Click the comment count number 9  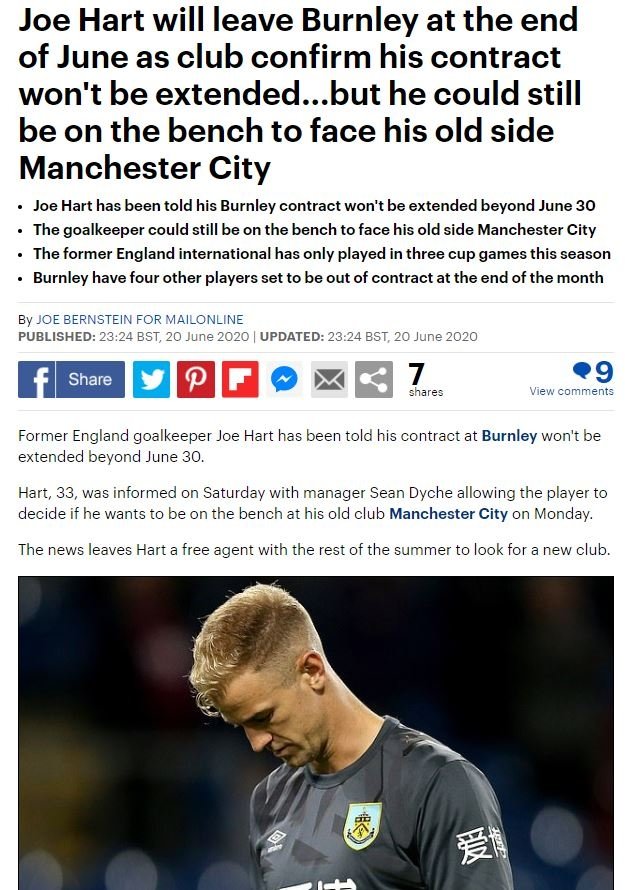point(603,372)
